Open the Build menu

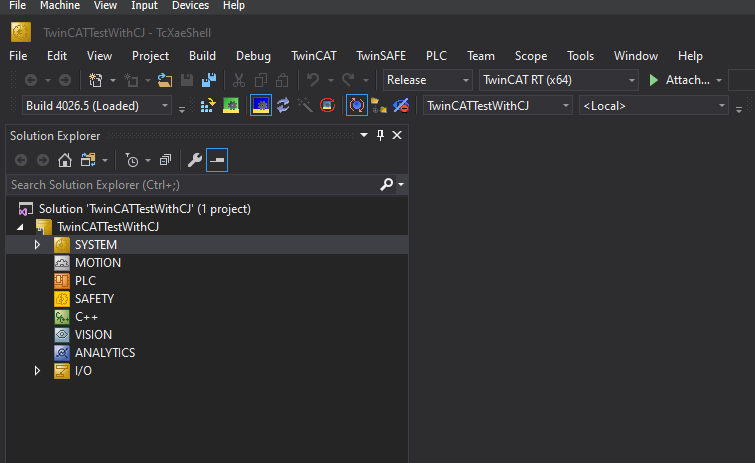click(x=202, y=56)
